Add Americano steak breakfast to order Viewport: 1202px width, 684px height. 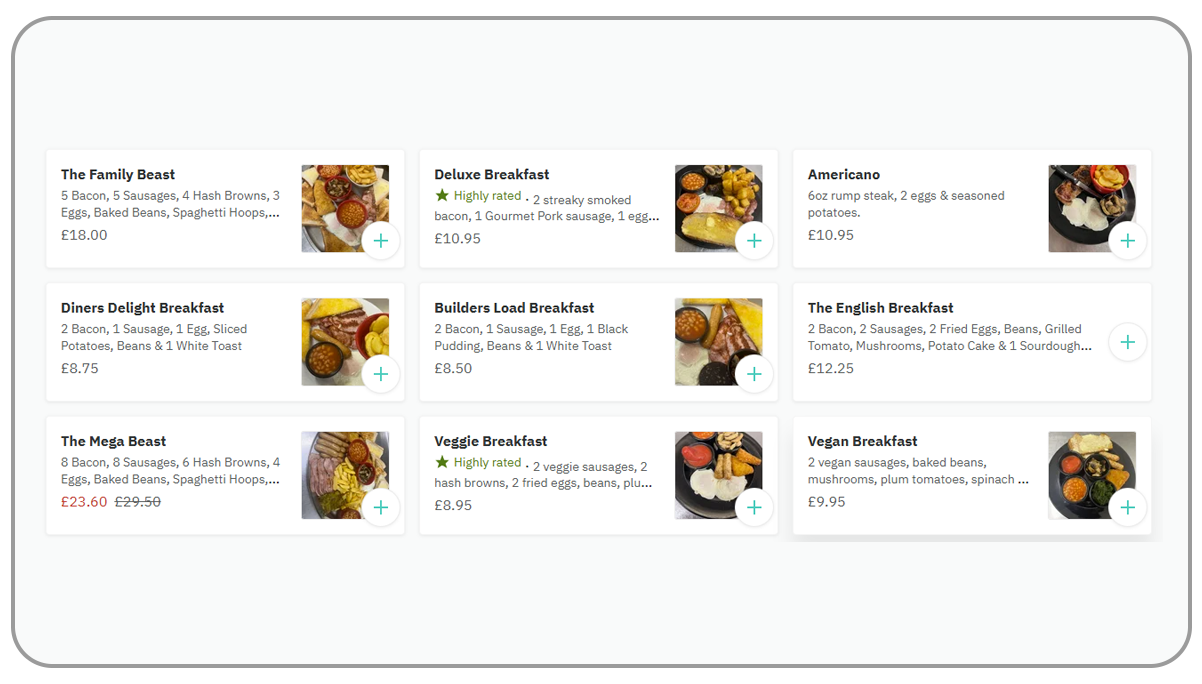click(x=1127, y=241)
